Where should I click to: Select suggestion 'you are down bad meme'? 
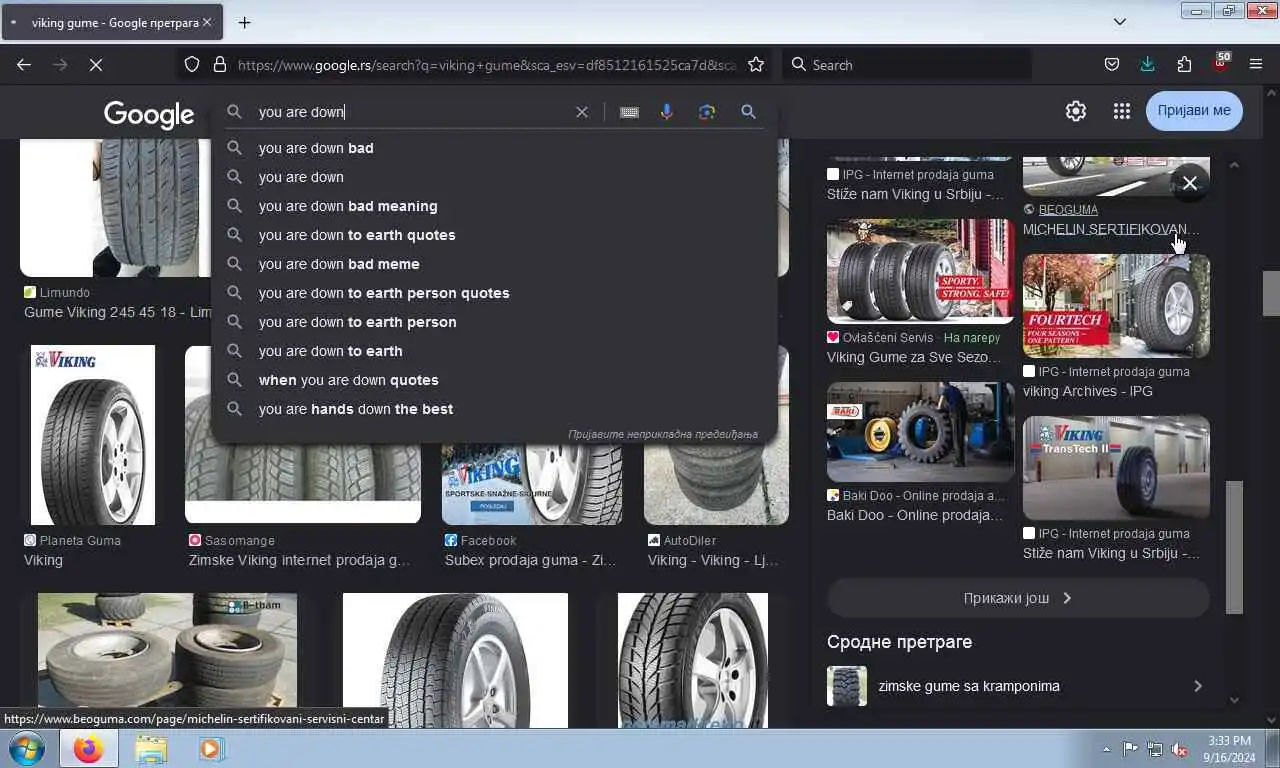494,264
